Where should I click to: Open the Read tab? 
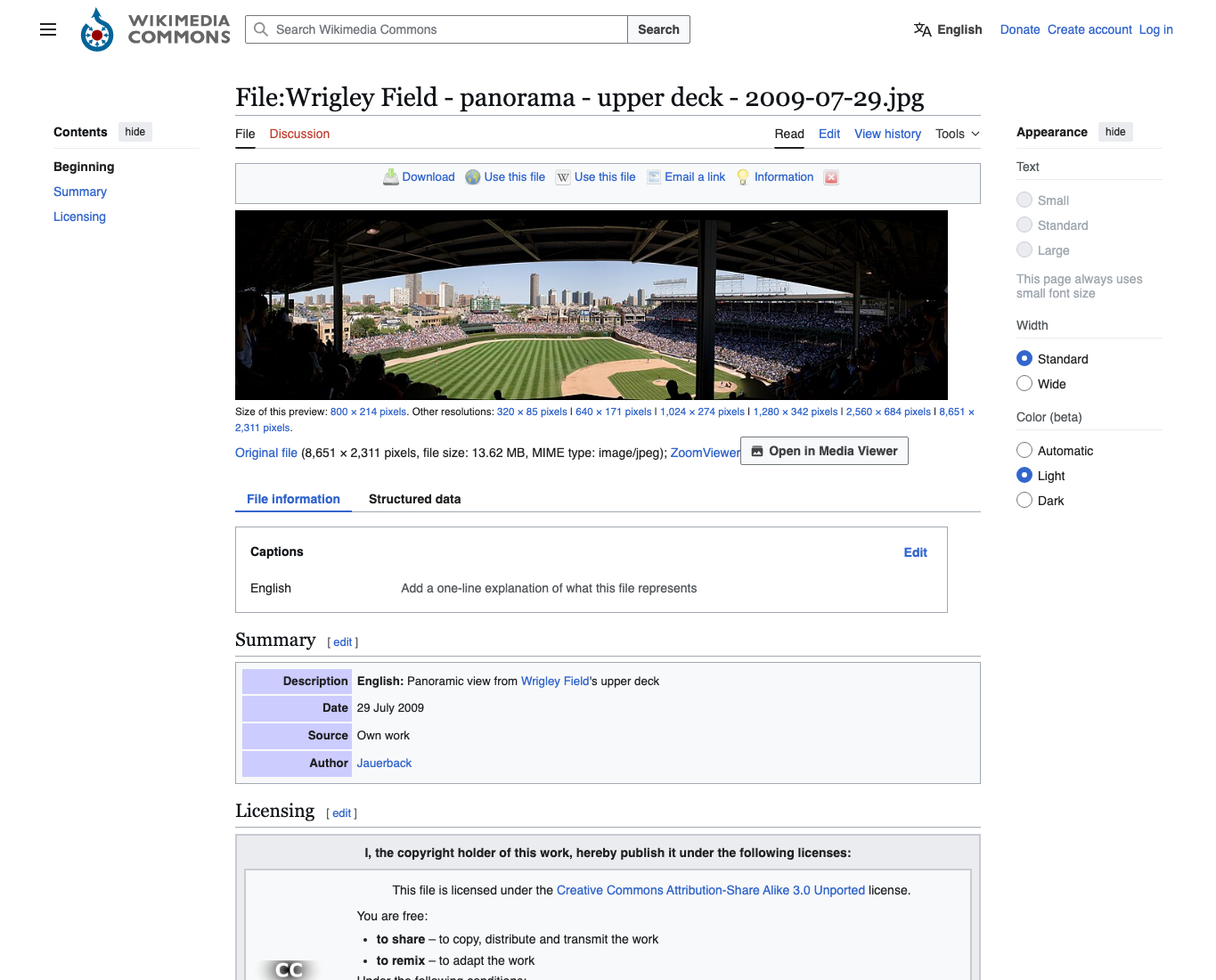point(789,134)
